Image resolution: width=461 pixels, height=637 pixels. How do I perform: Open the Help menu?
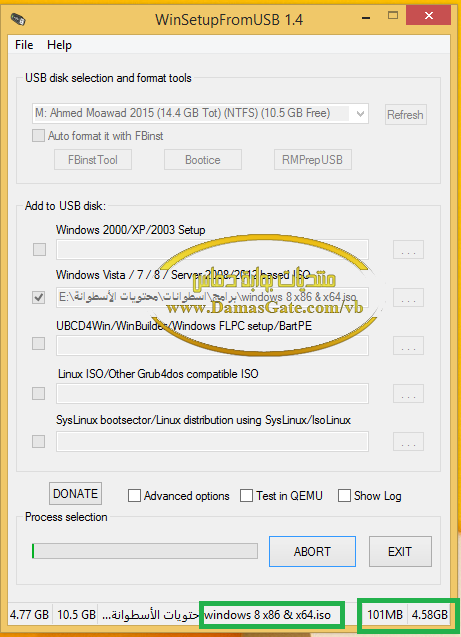[x=59, y=45]
